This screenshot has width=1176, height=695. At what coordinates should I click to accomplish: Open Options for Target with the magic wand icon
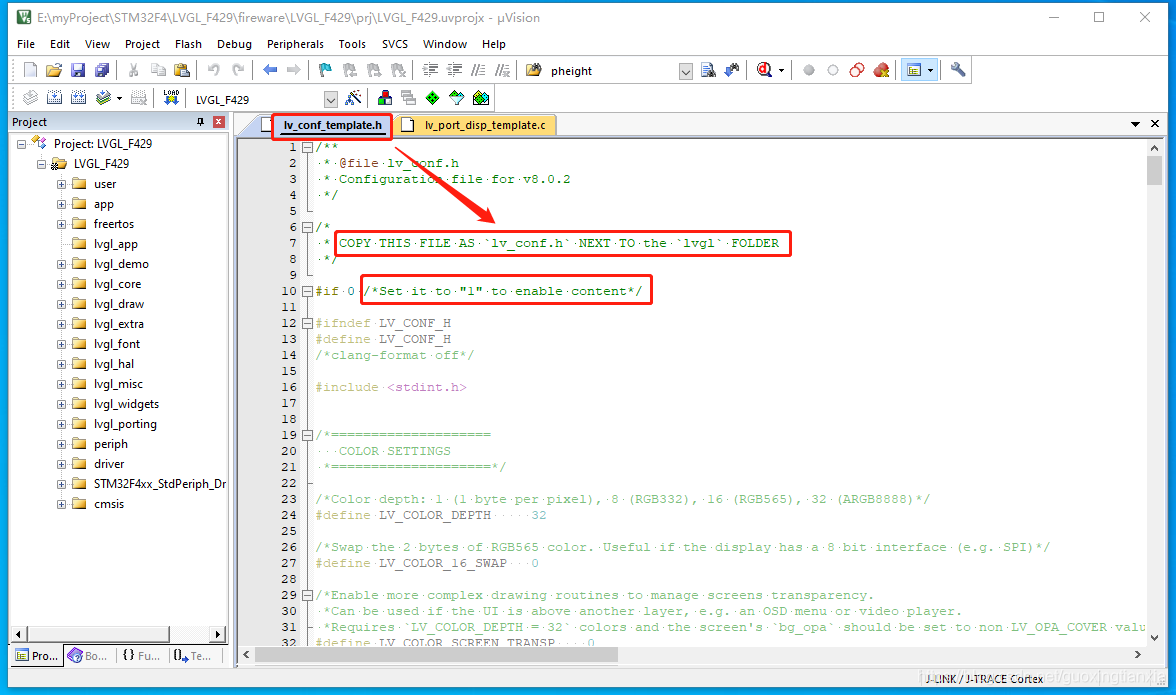(x=353, y=97)
